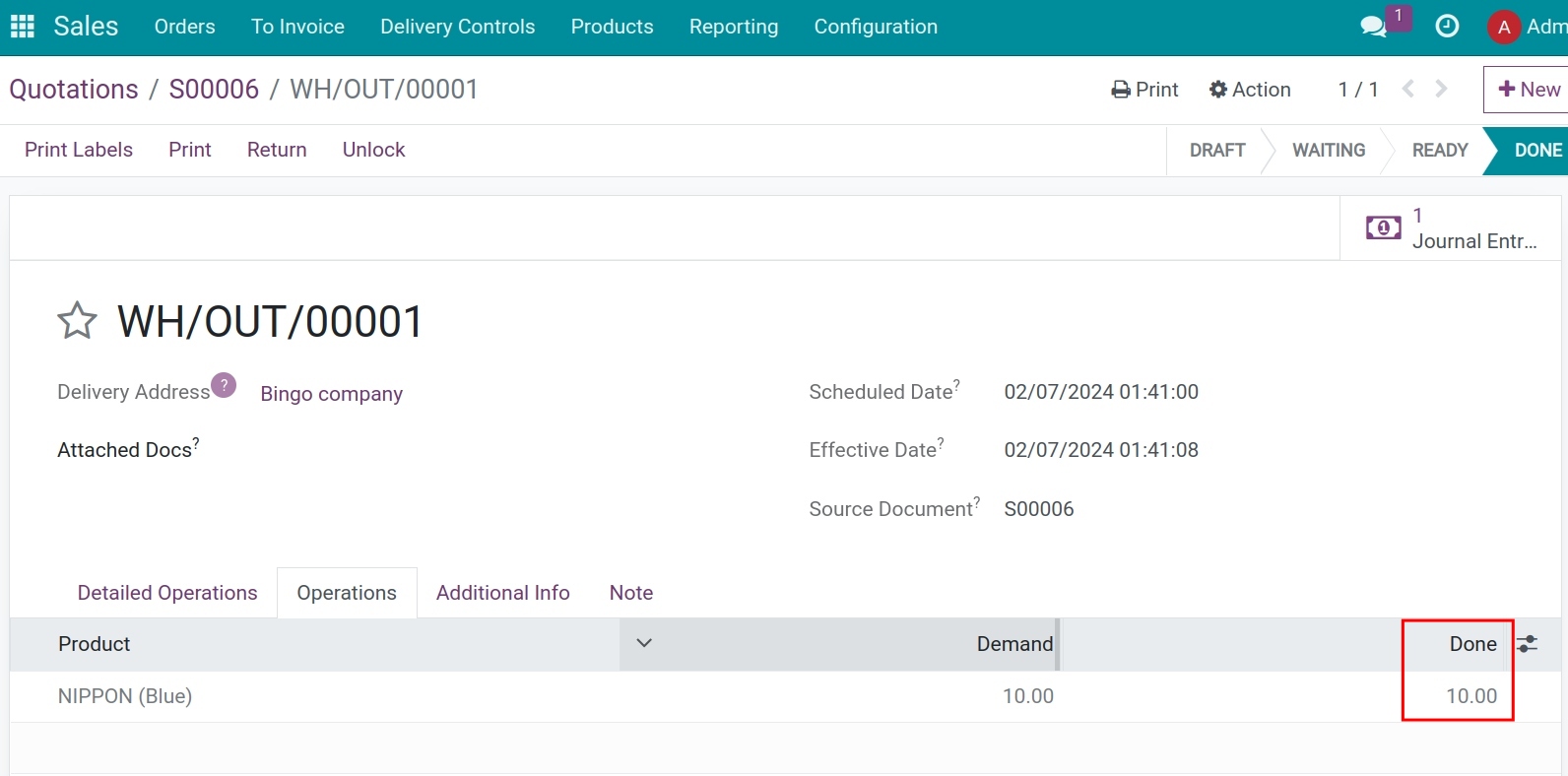Switch to the Operations tab
This screenshot has height=776, width=1568.
click(347, 593)
